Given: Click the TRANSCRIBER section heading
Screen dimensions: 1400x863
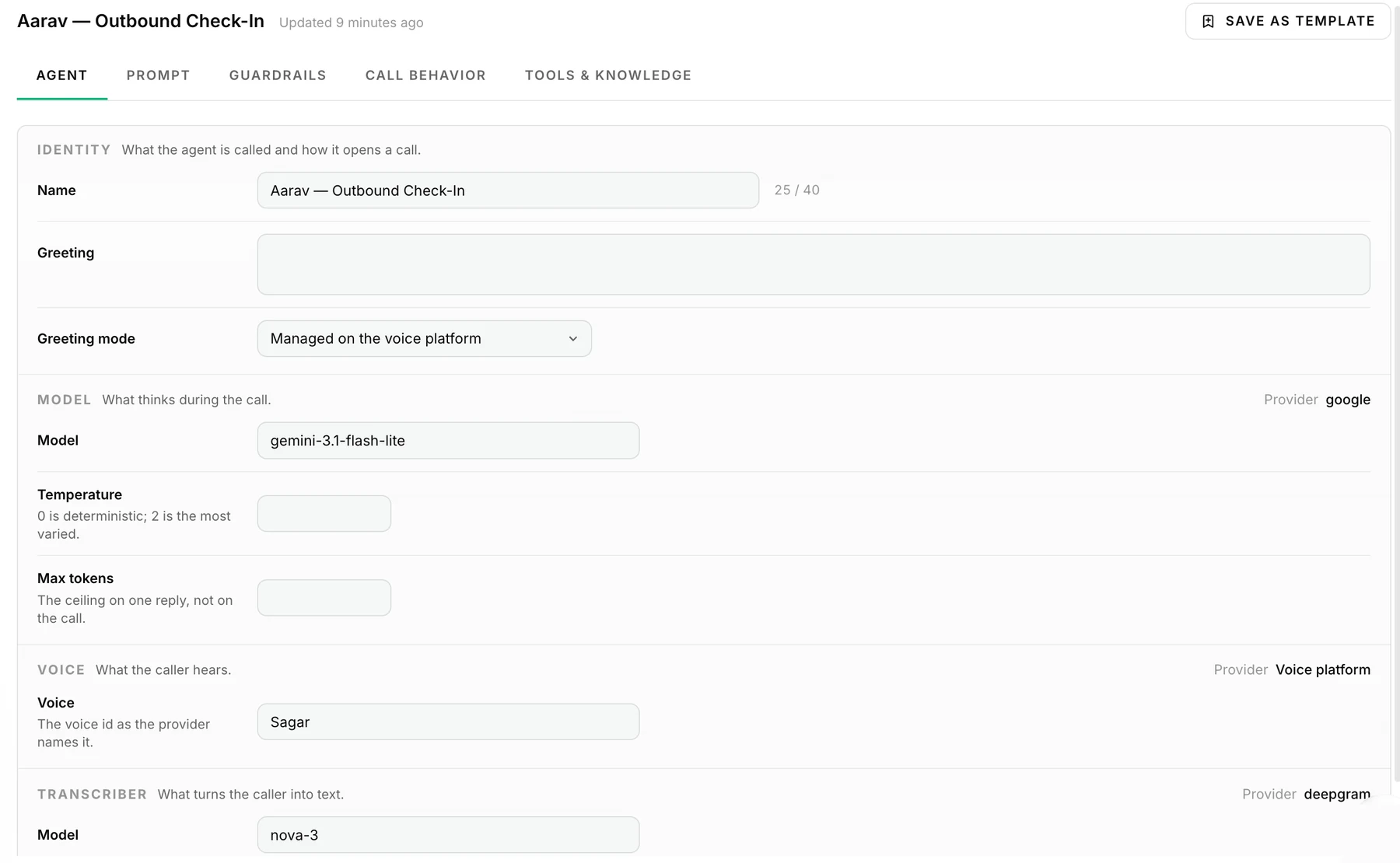Looking at the screenshot, I should [x=92, y=795].
